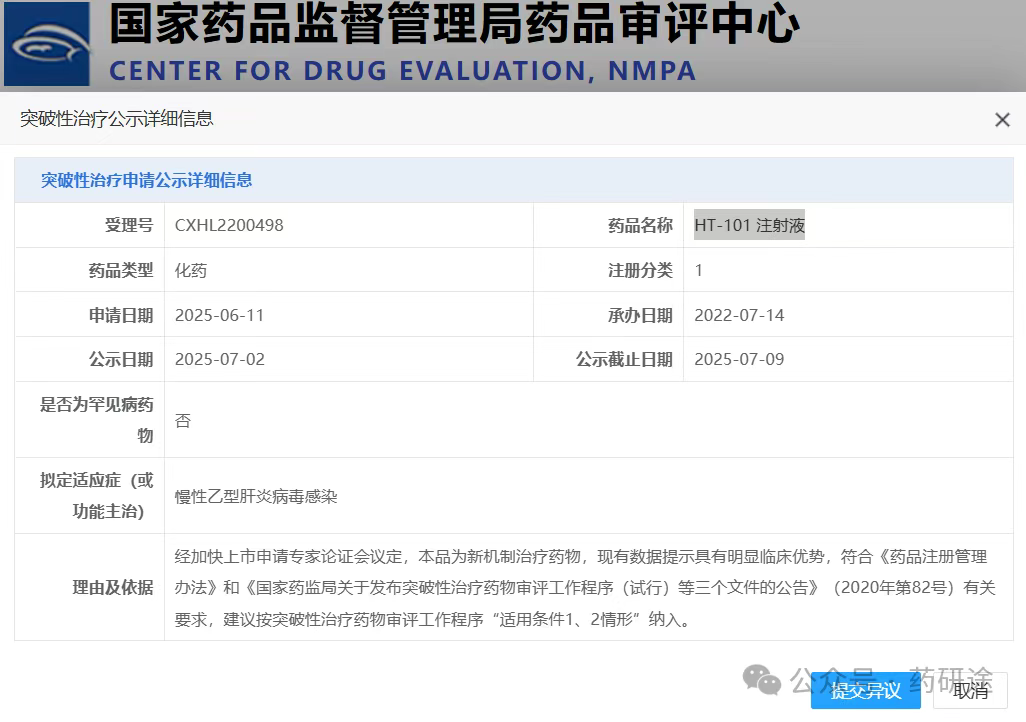Click the 否 rare disease value
The height and width of the screenshot is (722, 1026).
pyautogui.click(x=183, y=420)
